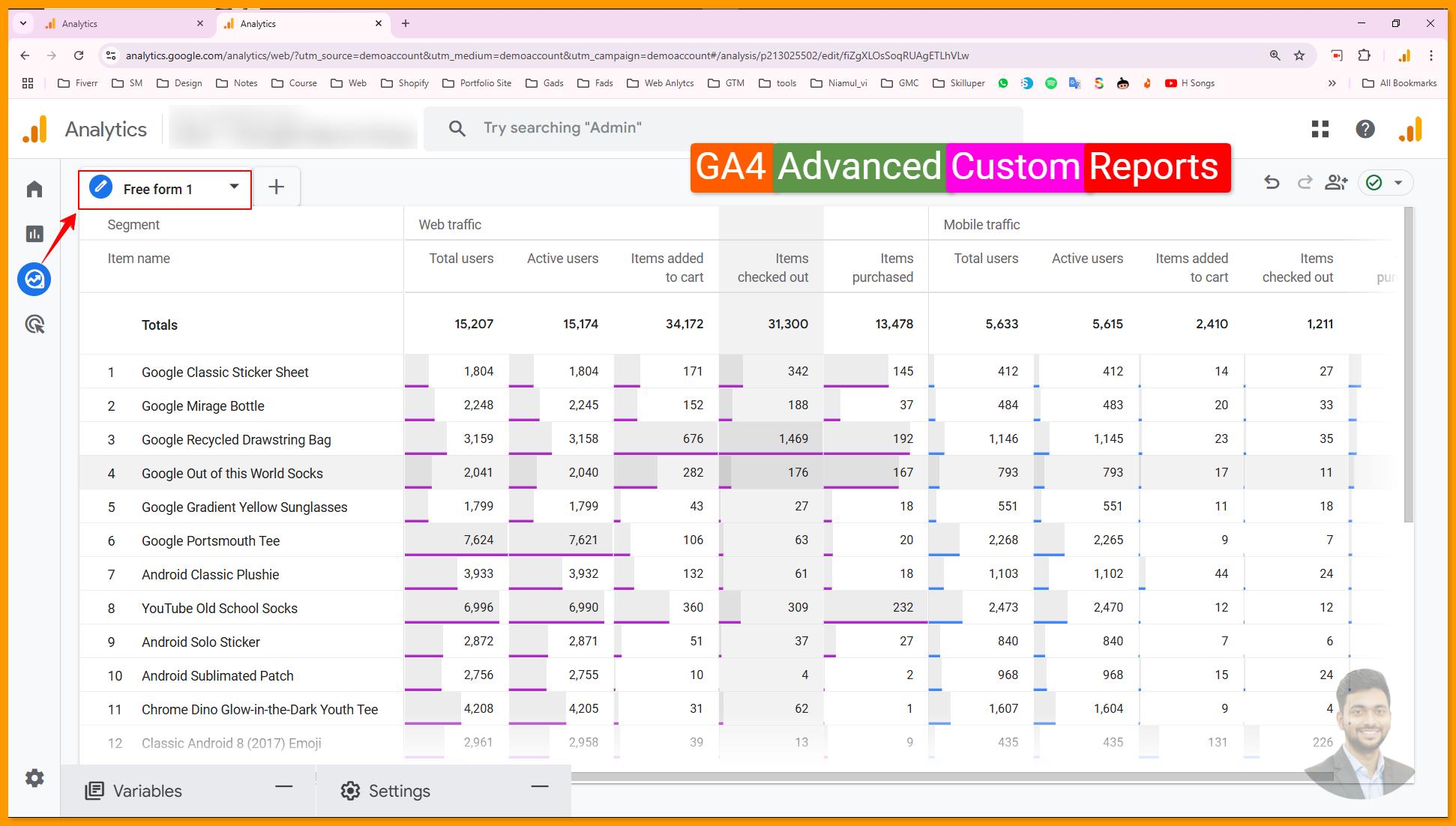The height and width of the screenshot is (826, 1456).
Task: Expand the Free form 1 tab dropdown arrow
Action: pyautogui.click(x=234, y=187)
